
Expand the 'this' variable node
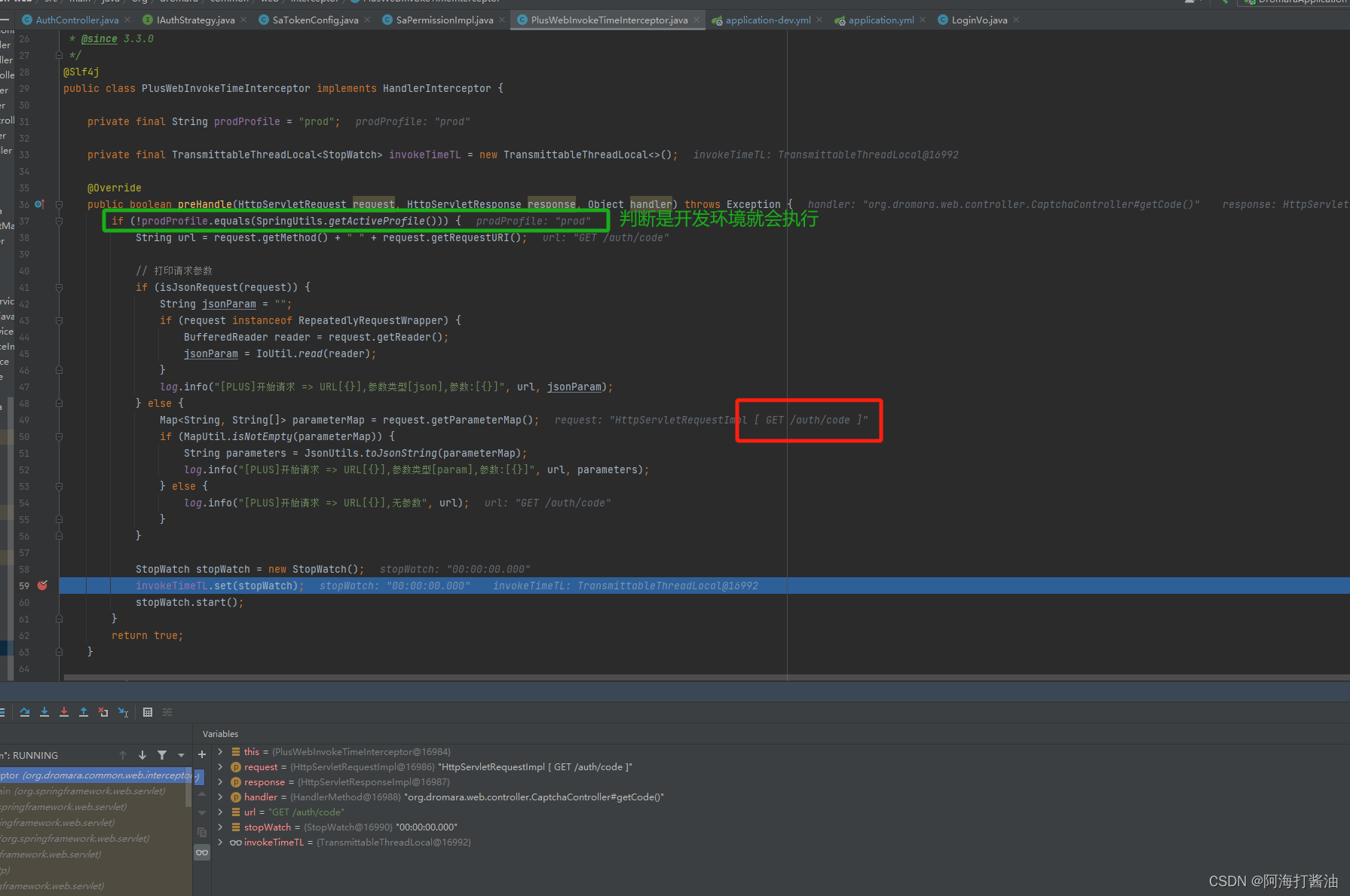click(220, 752)
